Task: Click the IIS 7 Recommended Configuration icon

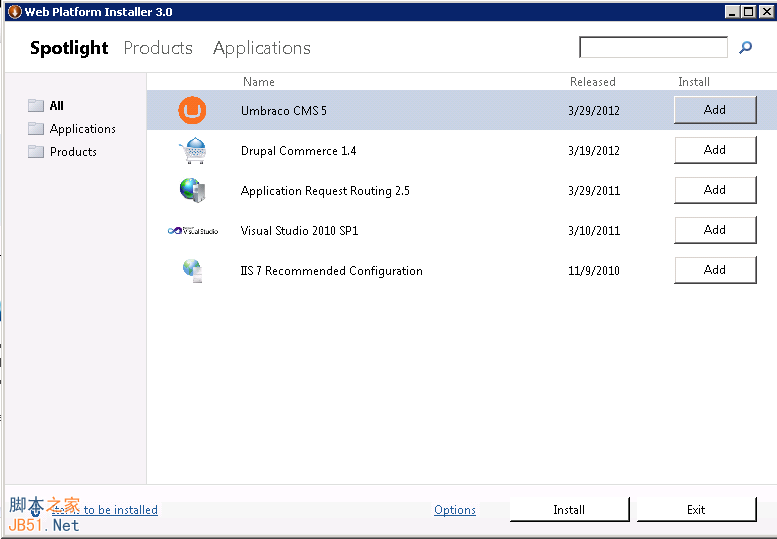Action: pos(192,271)
